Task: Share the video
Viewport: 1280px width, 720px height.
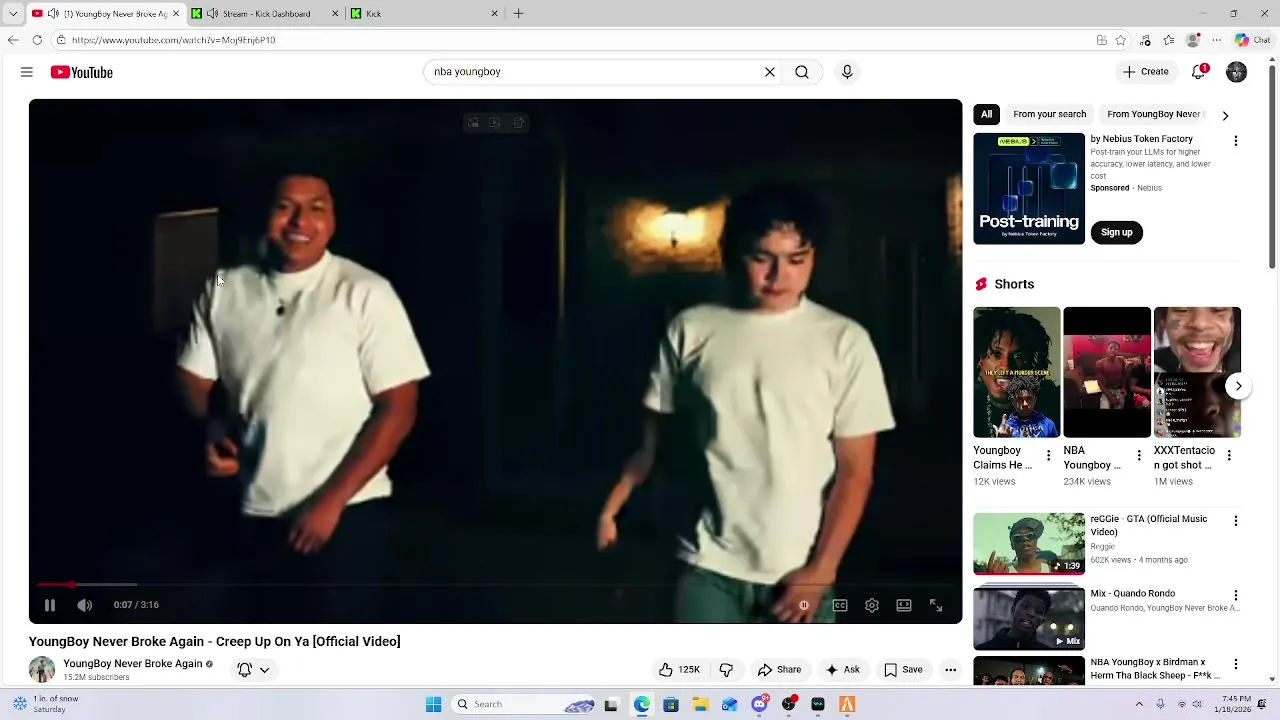Action: [779, 670]
